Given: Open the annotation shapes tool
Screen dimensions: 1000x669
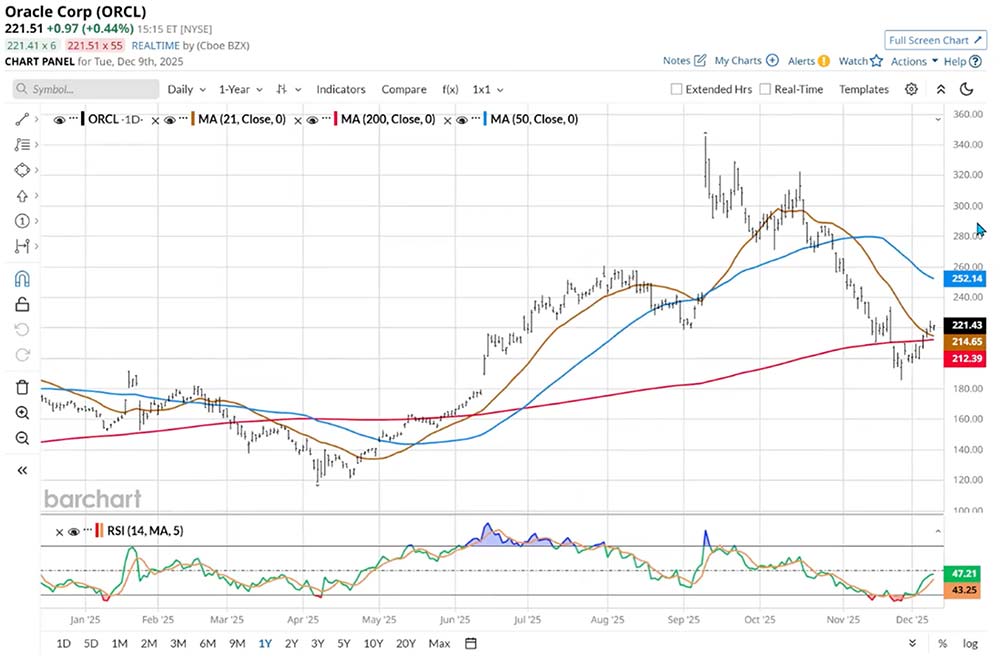Looking at the screenshot, I should [22, 169].
